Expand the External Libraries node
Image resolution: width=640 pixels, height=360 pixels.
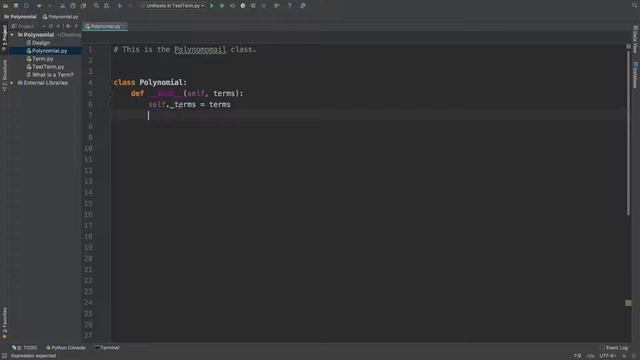pyautogui.click(x=12, y=83)
